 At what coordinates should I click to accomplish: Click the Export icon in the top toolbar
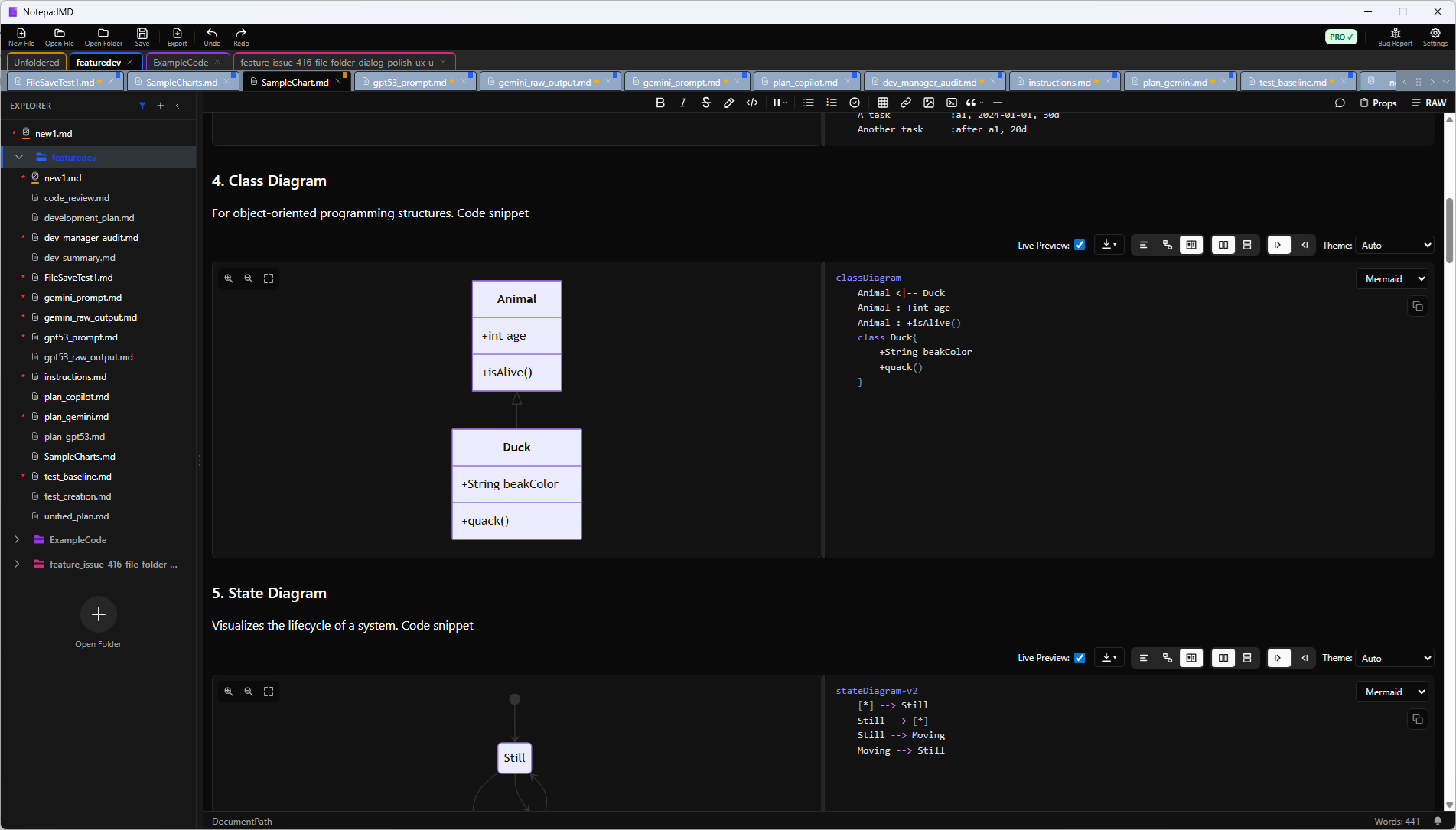(178, 37)
